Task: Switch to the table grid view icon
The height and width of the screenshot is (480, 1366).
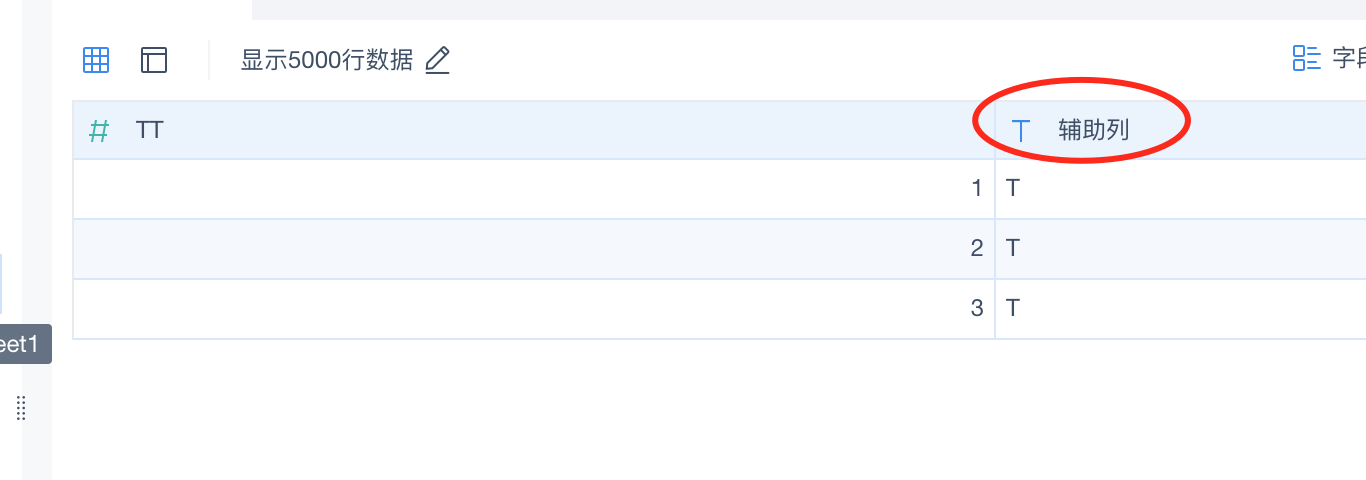Action: point(96,60)
